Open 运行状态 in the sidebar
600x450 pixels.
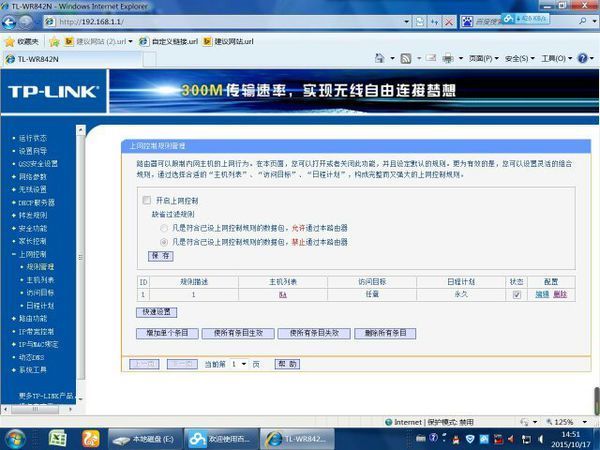point(33,138)
